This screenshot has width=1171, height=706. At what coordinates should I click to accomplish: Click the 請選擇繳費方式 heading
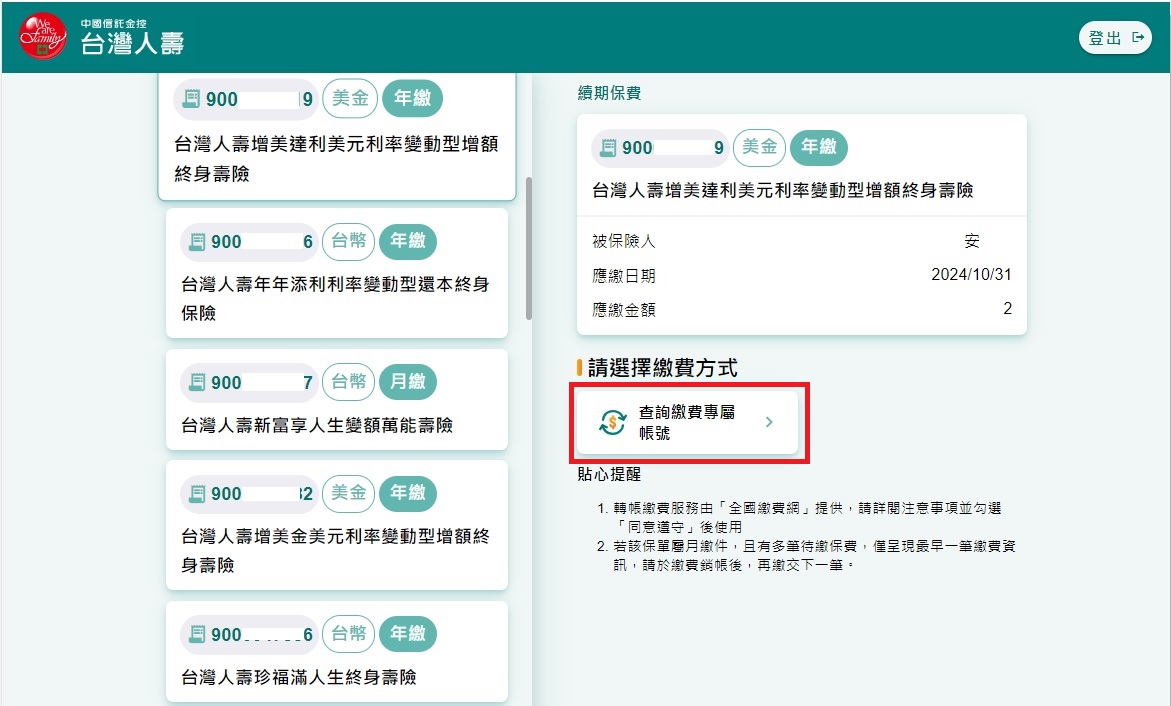click(x=662, y=368)
